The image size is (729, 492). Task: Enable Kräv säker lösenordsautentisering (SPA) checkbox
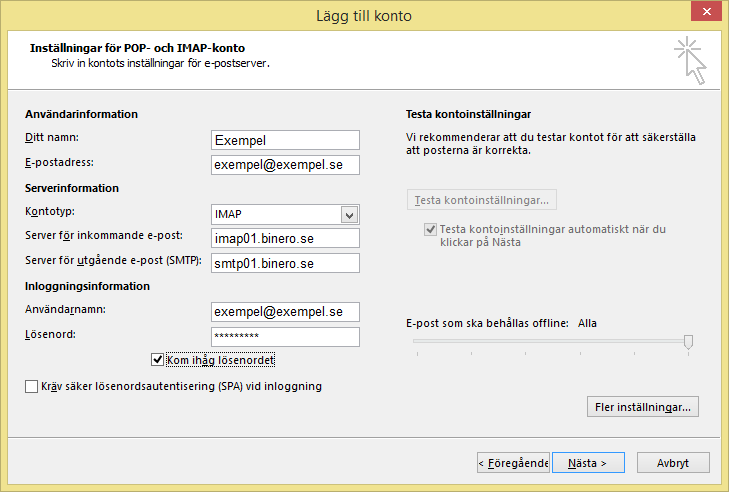(x=31, y=386)
